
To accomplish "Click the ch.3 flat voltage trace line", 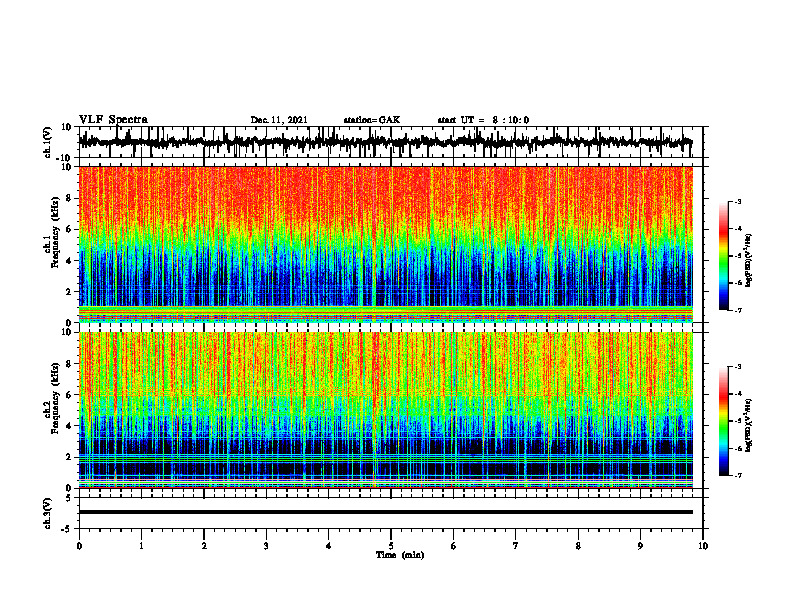I will [x=386, y=512].
